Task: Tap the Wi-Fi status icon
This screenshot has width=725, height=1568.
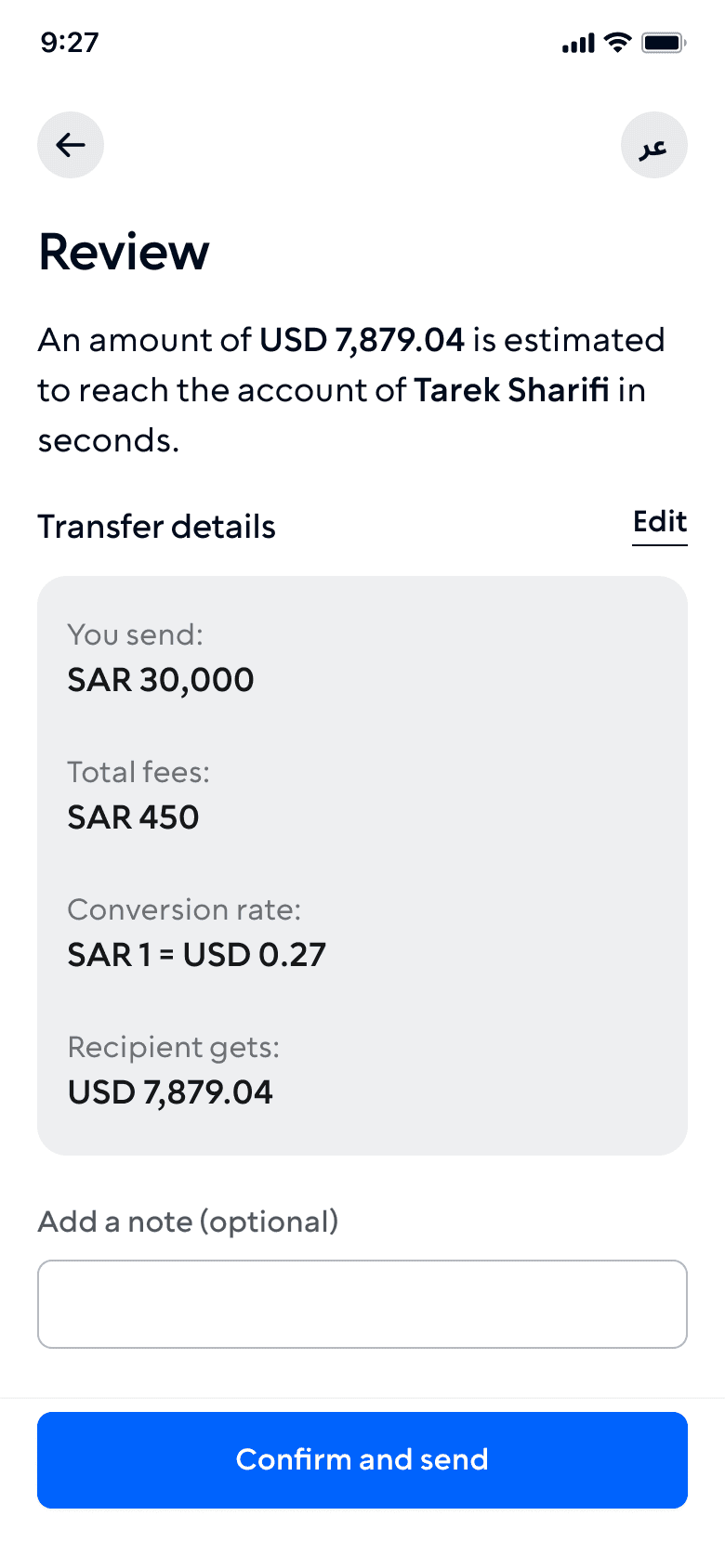Action: 617,42
